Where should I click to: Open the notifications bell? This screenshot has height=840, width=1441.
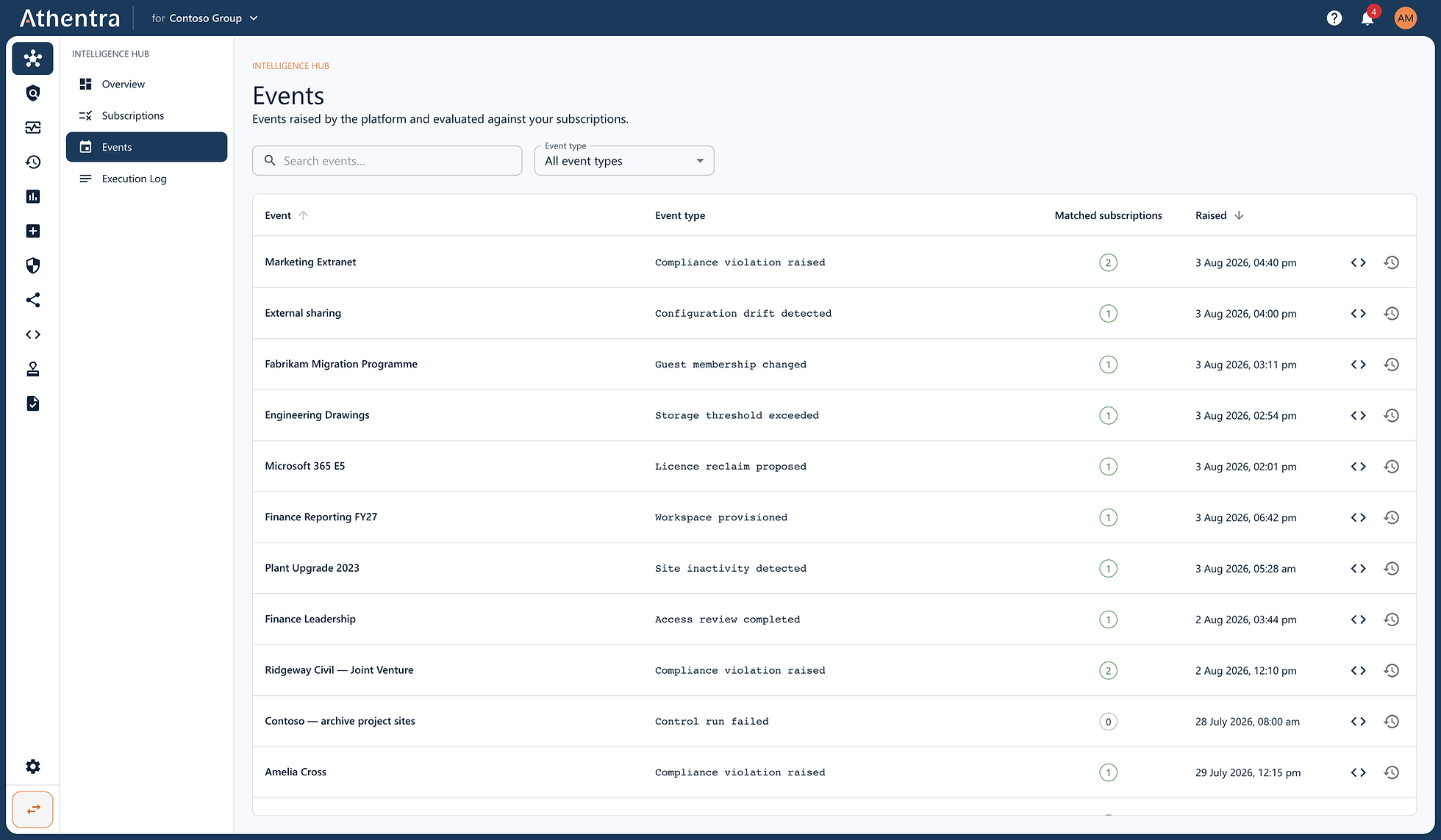click(1367, 18)
